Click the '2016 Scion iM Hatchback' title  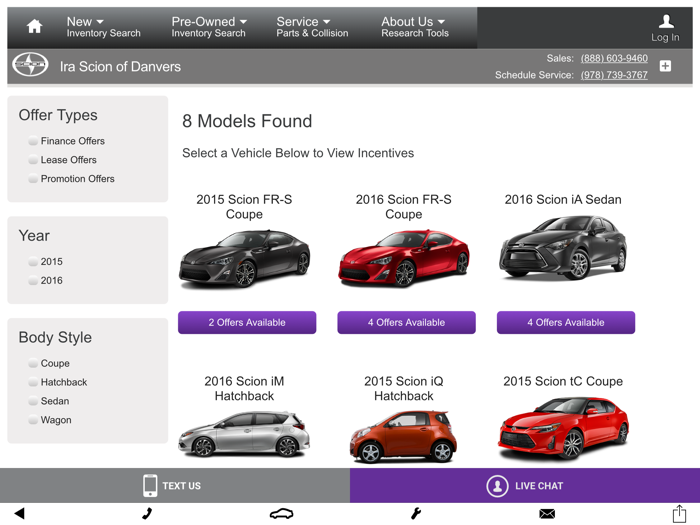(x=244, y=388)
